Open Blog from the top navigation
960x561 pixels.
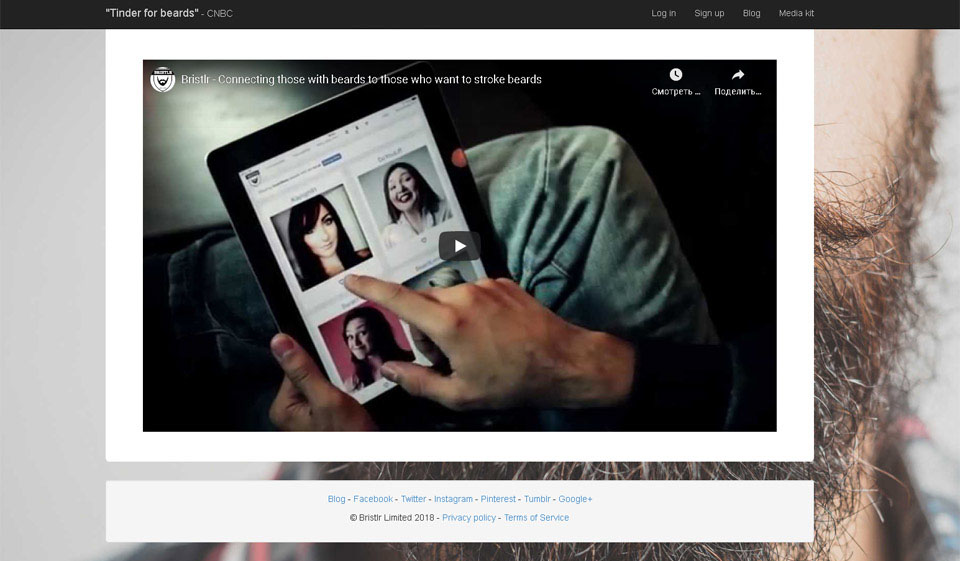751,13
